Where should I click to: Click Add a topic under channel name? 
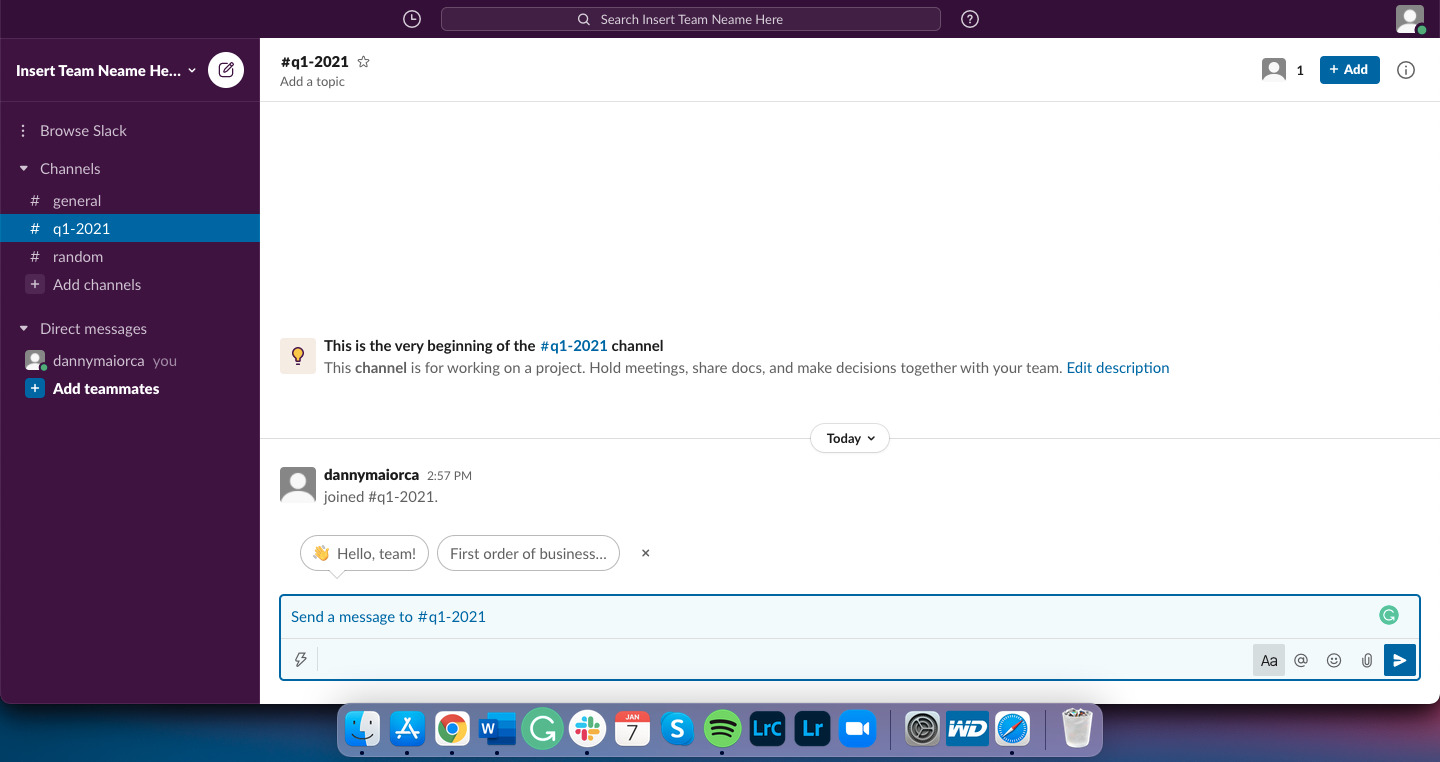(x=312, y=82)
